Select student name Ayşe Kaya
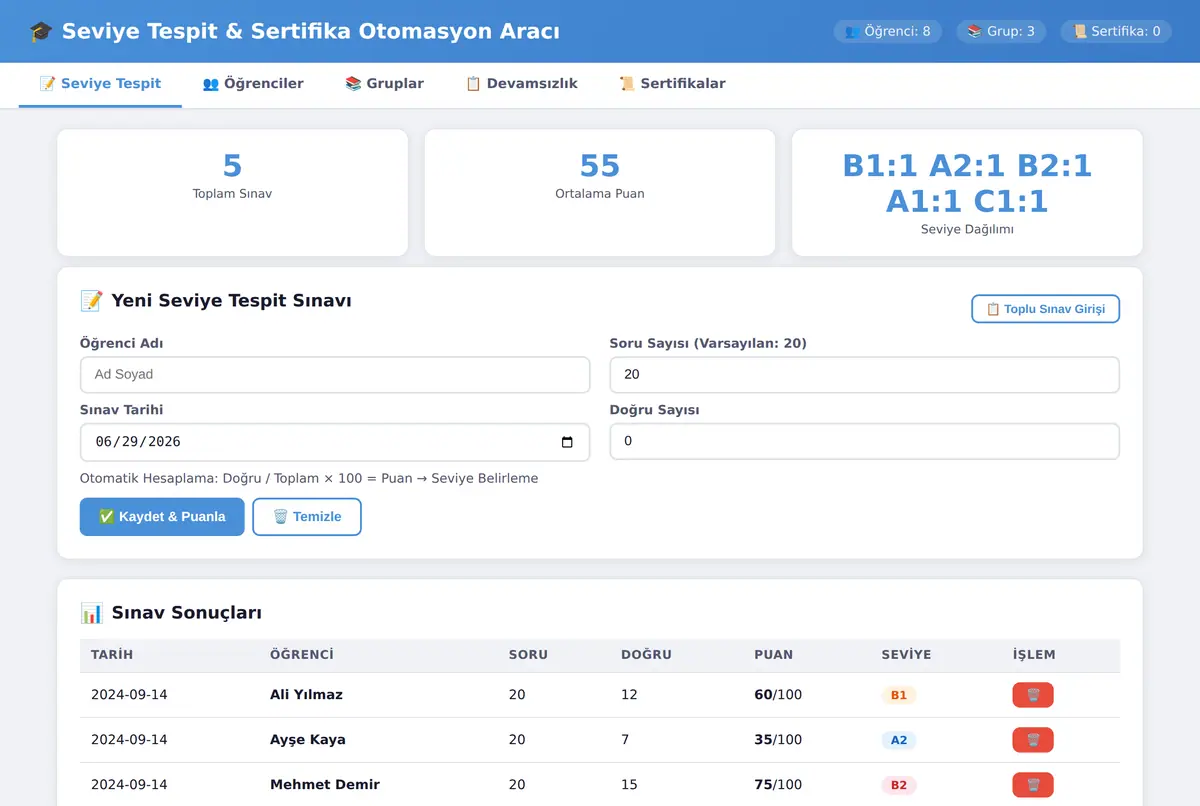This screenshot has height=806, width=1200. [x=308, y=740]
